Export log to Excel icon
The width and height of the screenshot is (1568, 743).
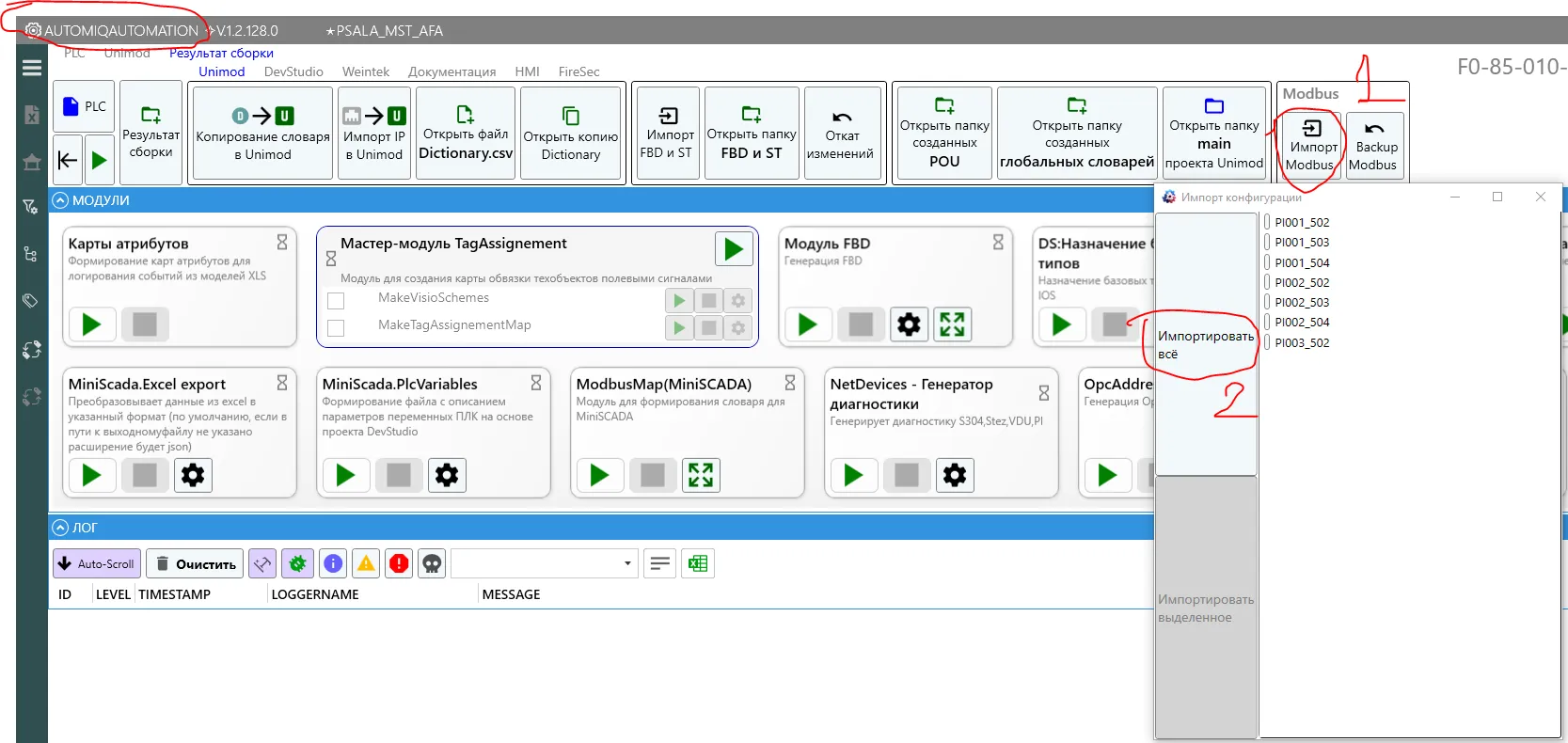(x=698, y=563)
